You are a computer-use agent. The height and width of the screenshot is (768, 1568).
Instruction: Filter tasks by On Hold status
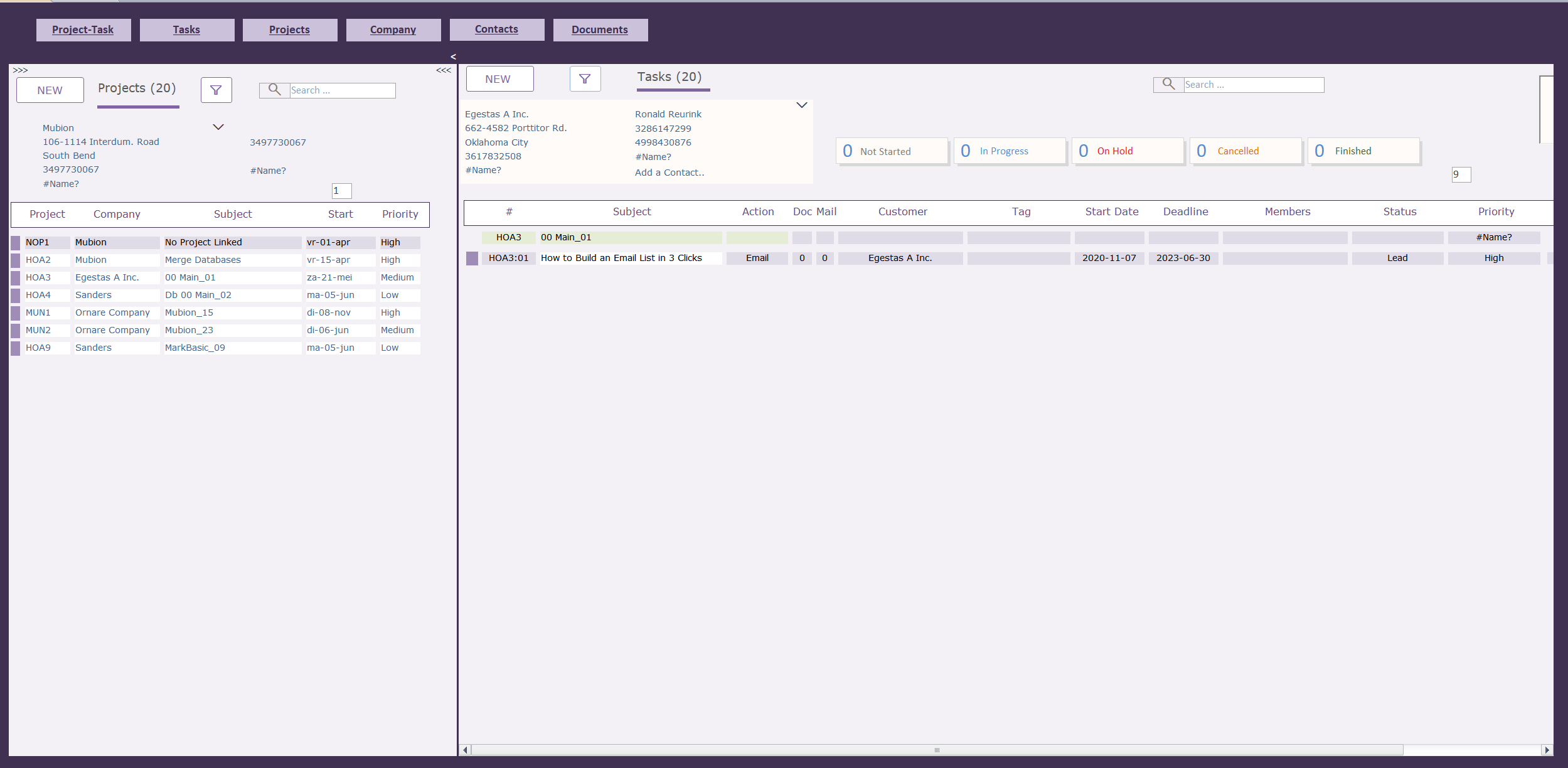pos(1127,151)
